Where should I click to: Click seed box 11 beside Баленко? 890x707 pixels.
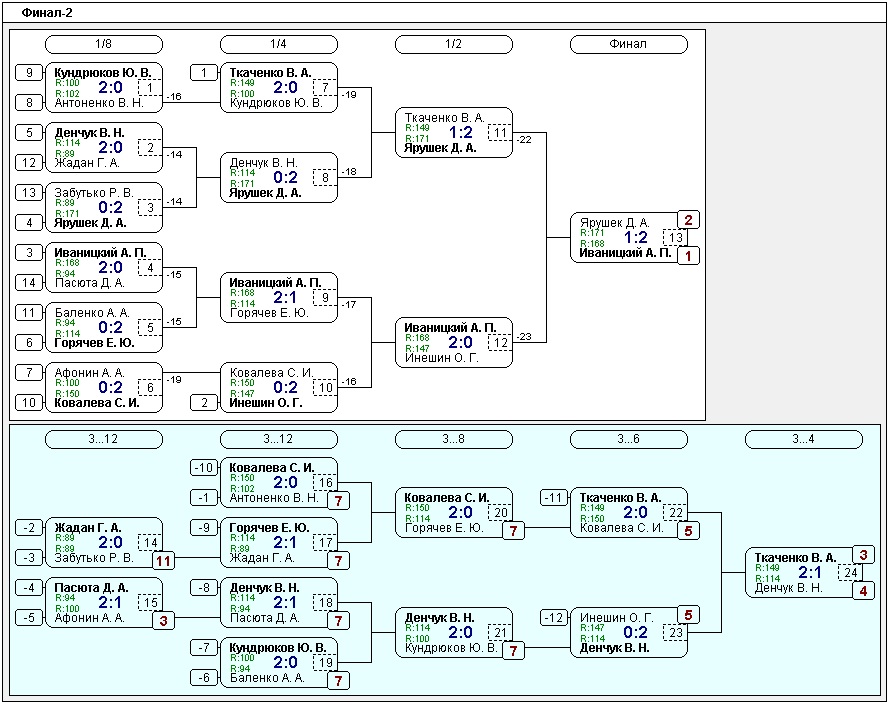click(x=29, y=313)
